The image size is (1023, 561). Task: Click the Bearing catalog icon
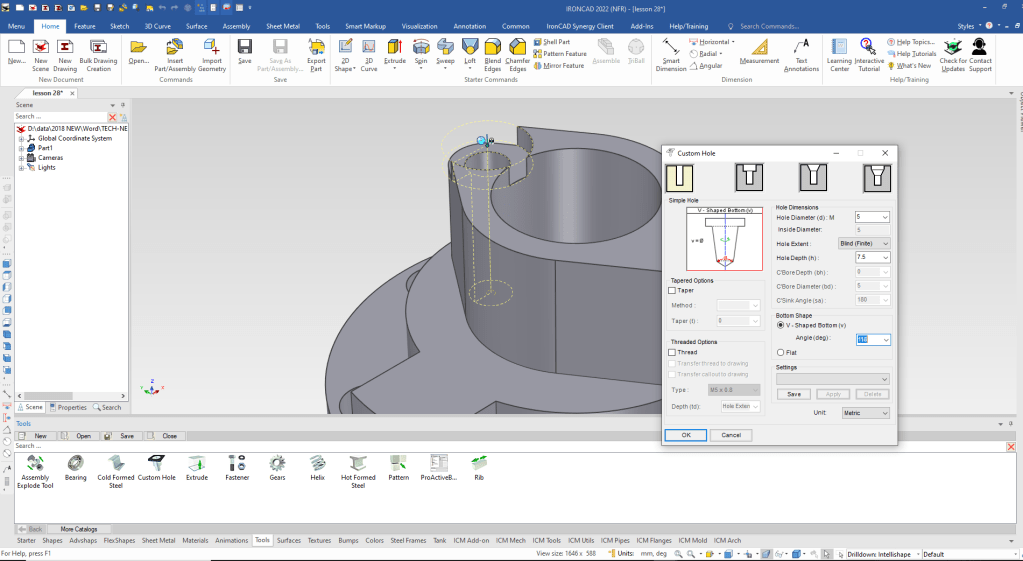click(76, 463)
